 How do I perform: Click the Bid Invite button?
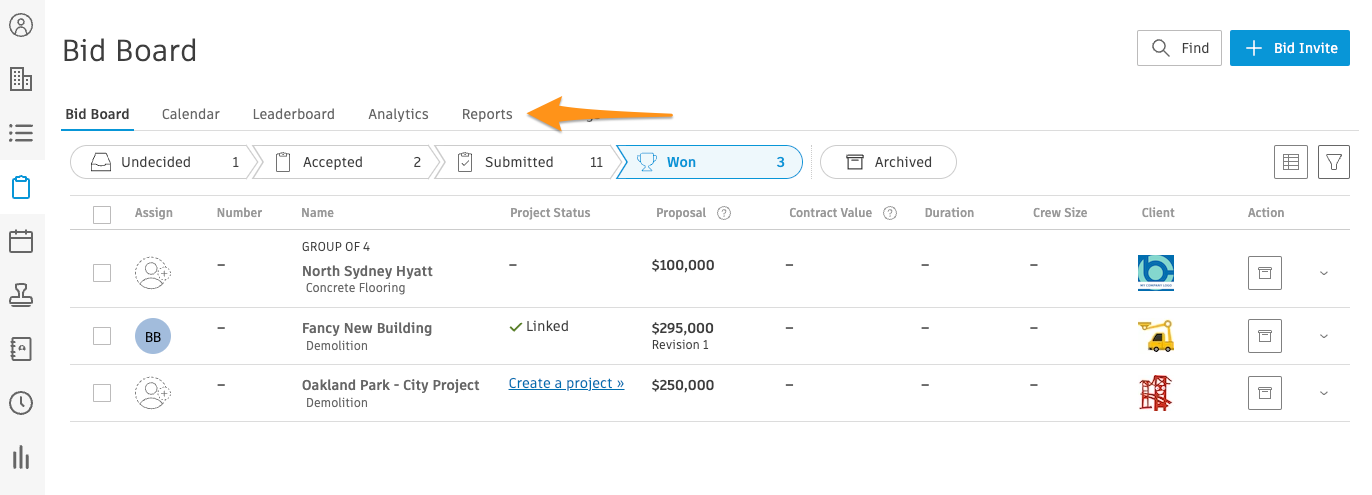tap(1290, 48)
